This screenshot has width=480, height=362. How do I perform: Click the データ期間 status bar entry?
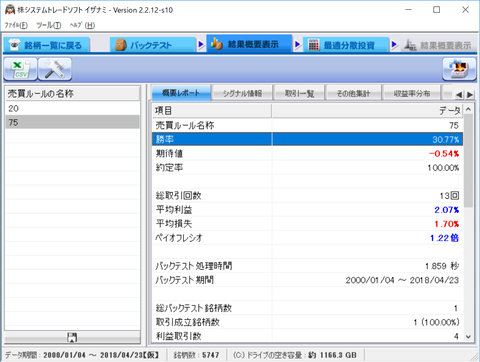tap(82, 355)
